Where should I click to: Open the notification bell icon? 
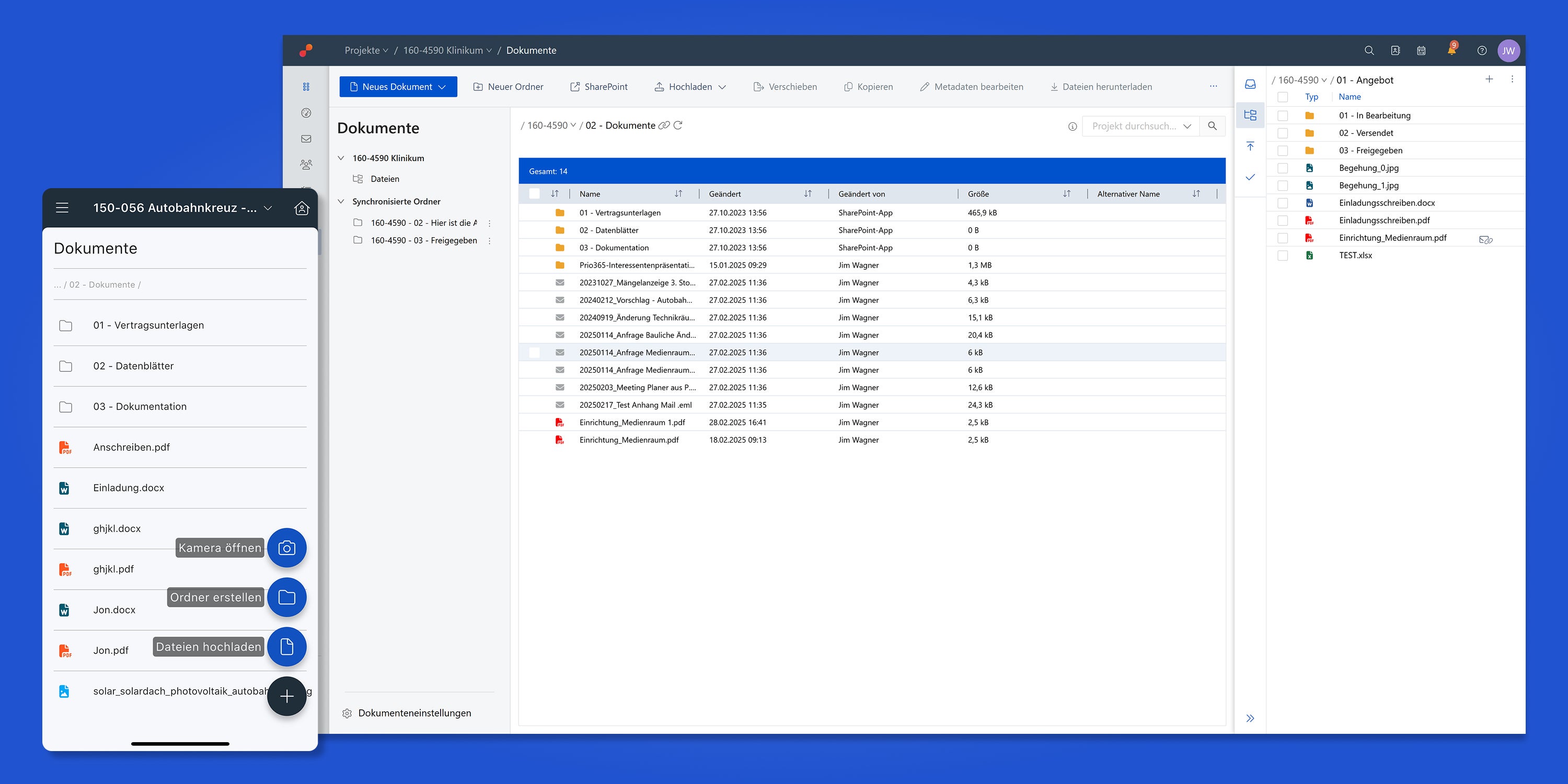1452,51
